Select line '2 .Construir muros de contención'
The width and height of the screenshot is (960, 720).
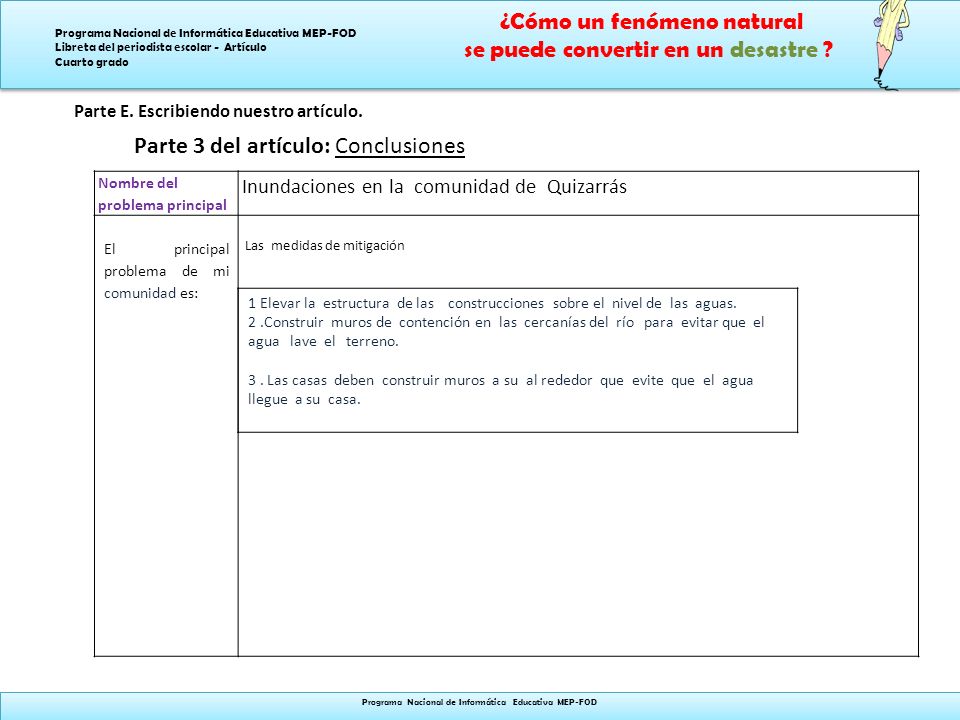tap(506, 322)
